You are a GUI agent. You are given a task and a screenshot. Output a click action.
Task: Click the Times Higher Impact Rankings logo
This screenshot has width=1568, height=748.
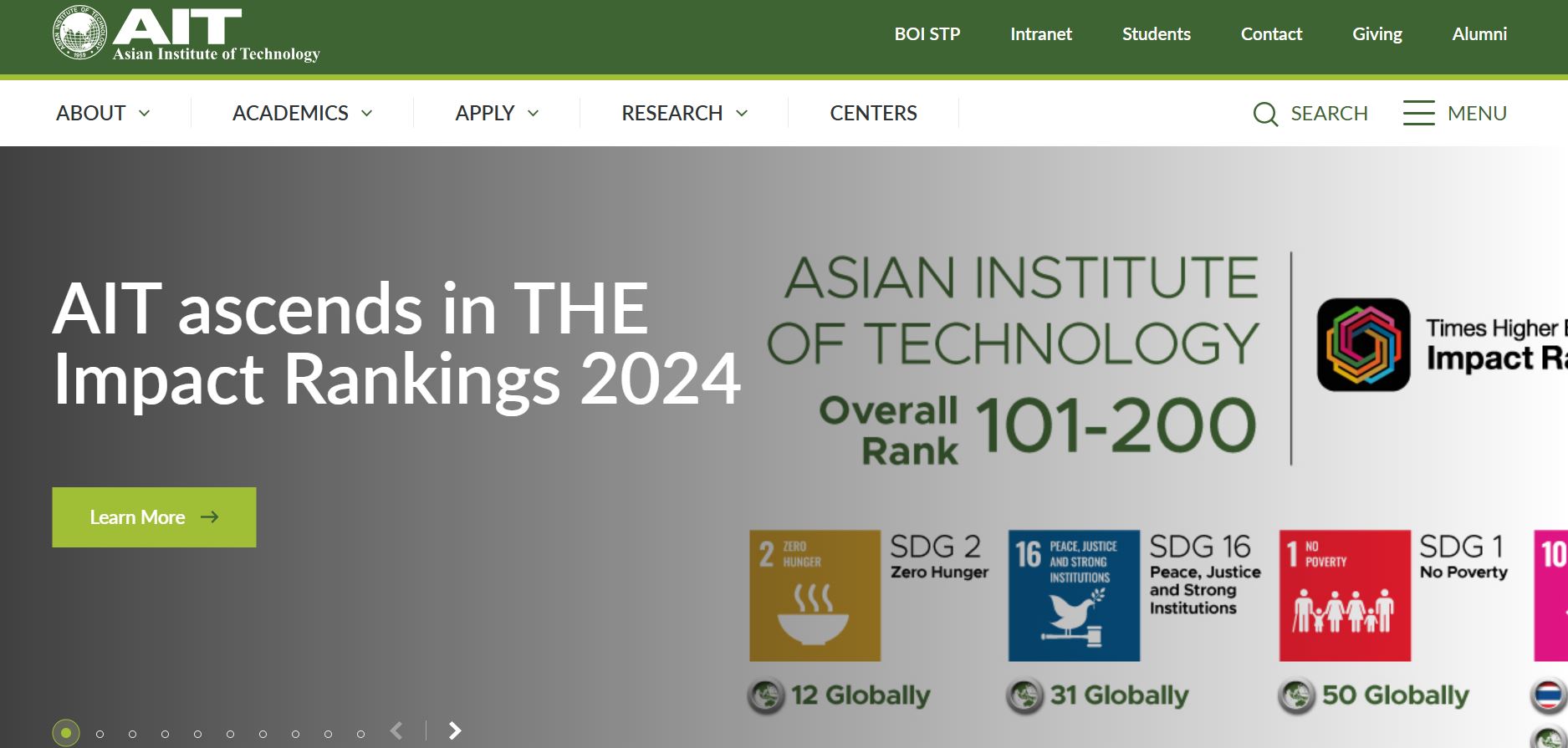(1364, 344)
